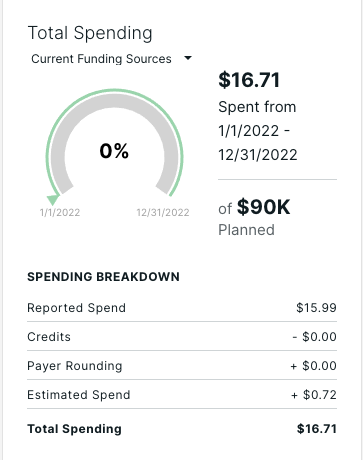
Task: Select the Reported Spend row
Action: [182, 308]
